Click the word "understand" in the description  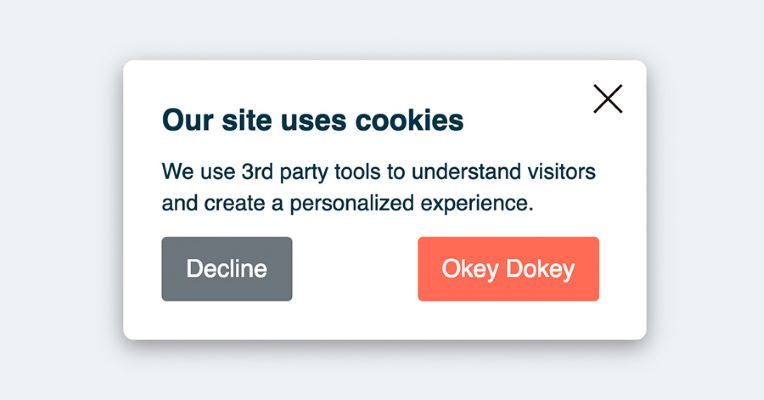[455, 171]
